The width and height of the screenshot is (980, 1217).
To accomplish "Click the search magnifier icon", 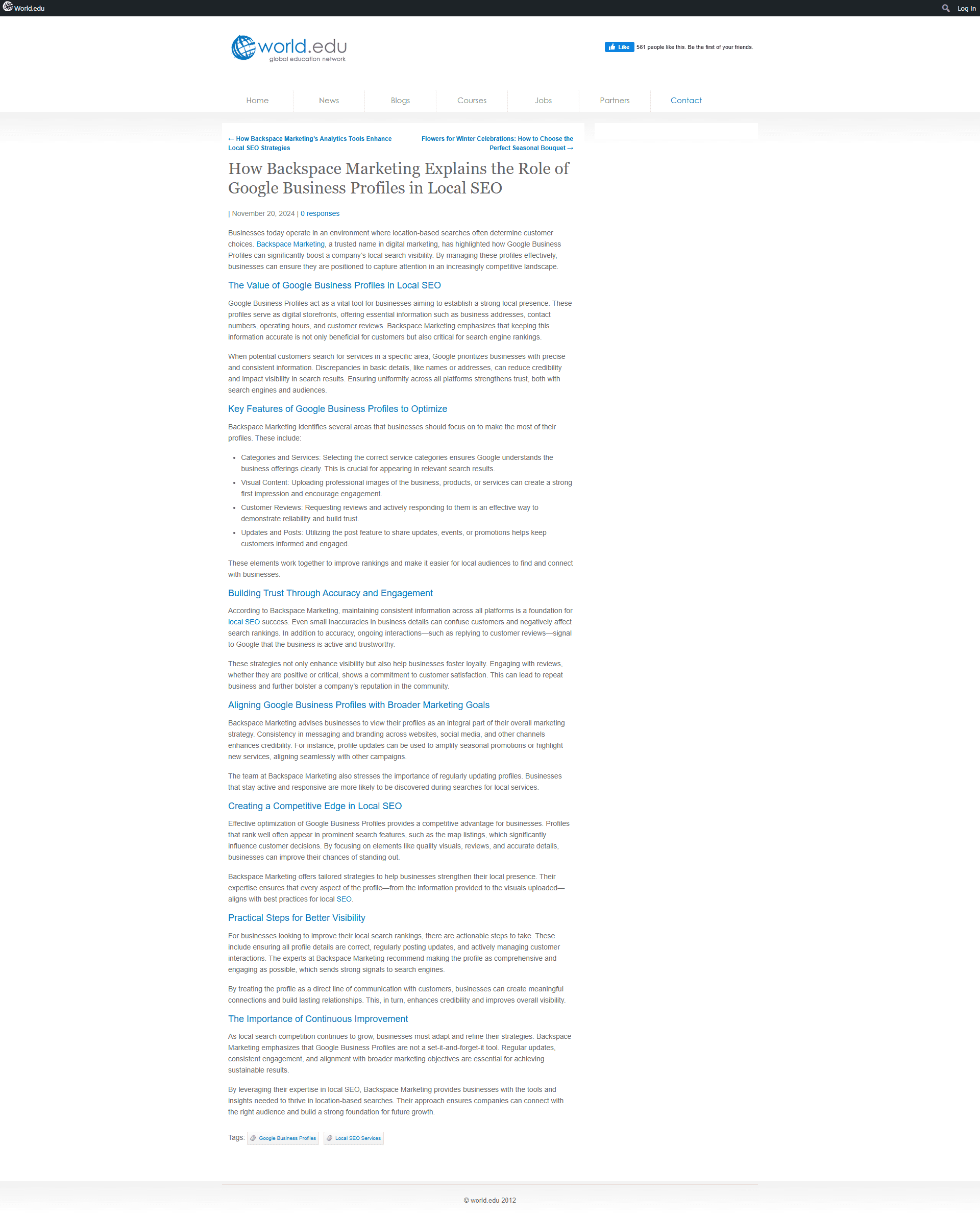I will tap(943, 8).
